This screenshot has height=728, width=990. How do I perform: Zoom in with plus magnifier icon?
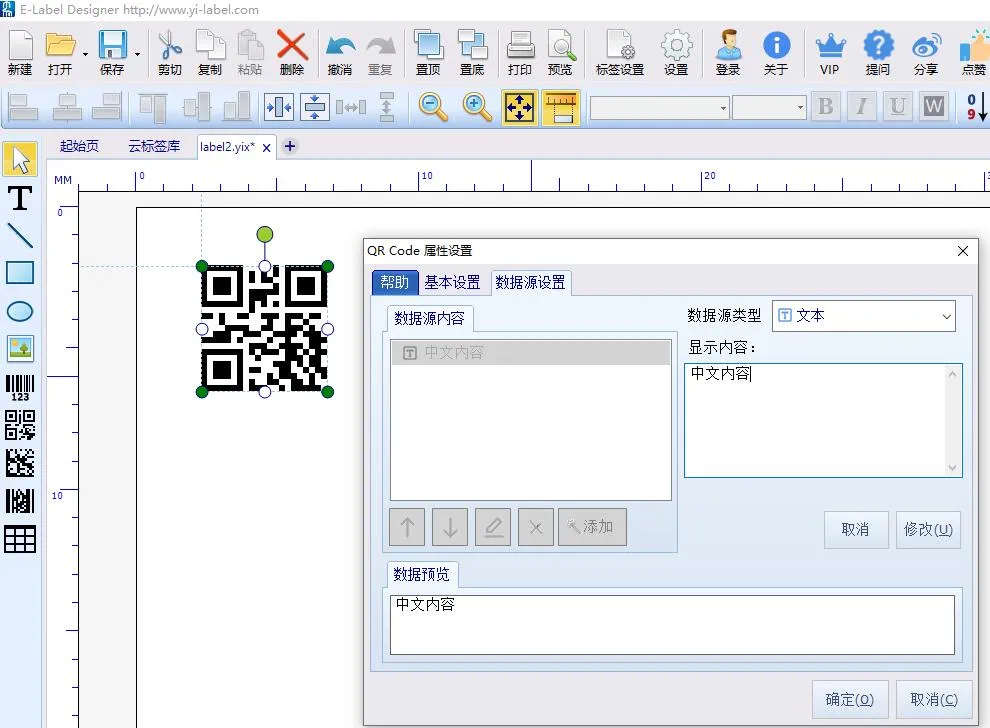pyautogui.click(x=477, y=107)
